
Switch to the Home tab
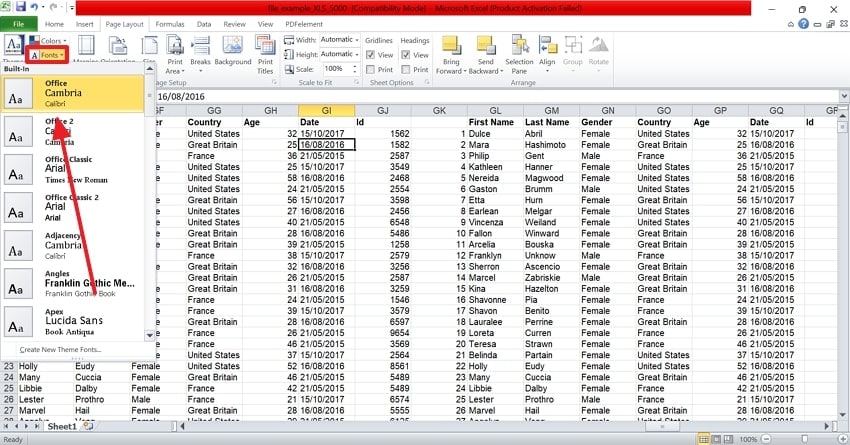(x=54, y=24)
